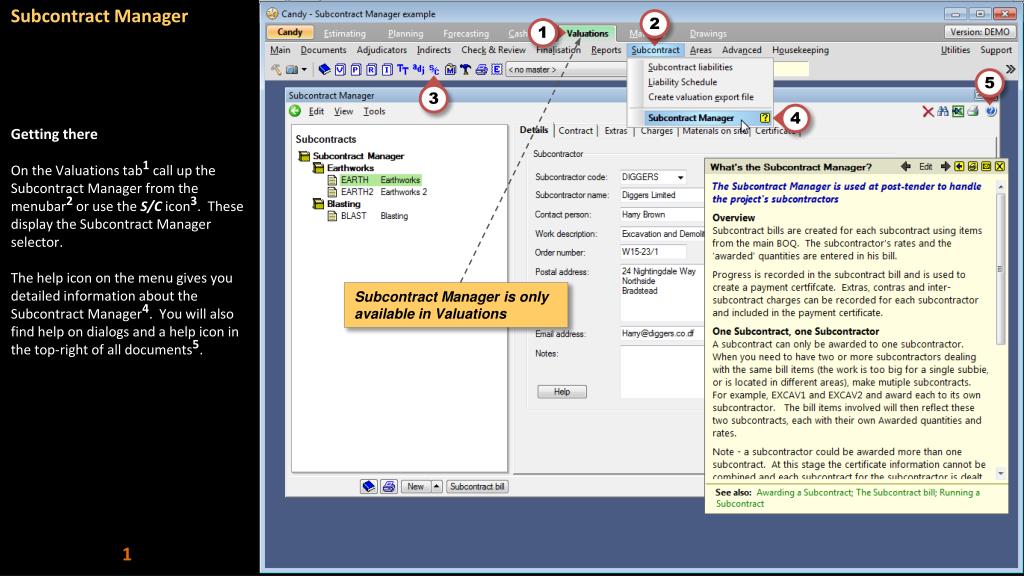Image resolution: width=1024 pixels, height=576 pixels.
Task: Click the Adj toolbar icon
Action: [x=418, y=71]
